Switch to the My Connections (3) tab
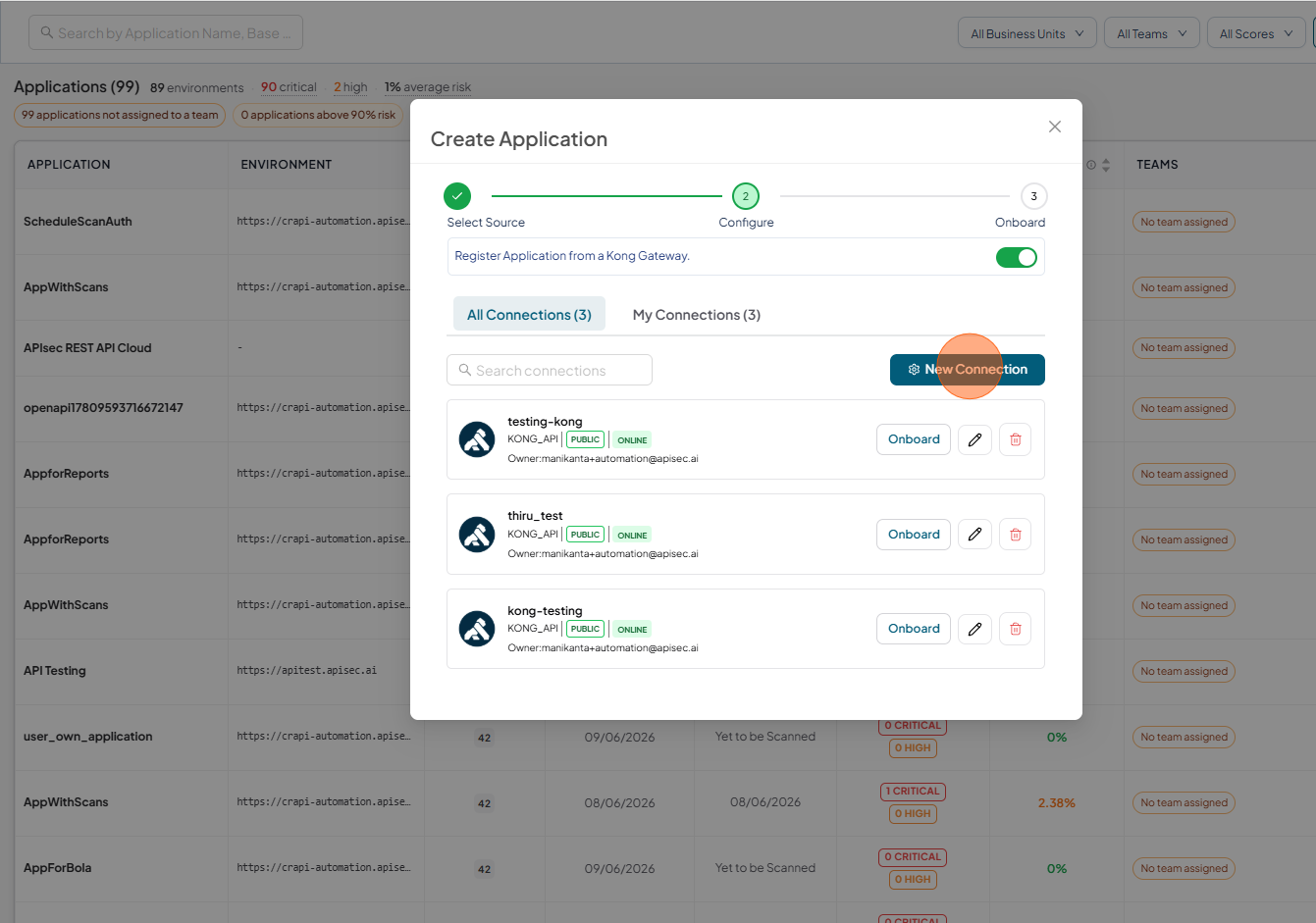The image size is (1316, 923). [697, 315]
